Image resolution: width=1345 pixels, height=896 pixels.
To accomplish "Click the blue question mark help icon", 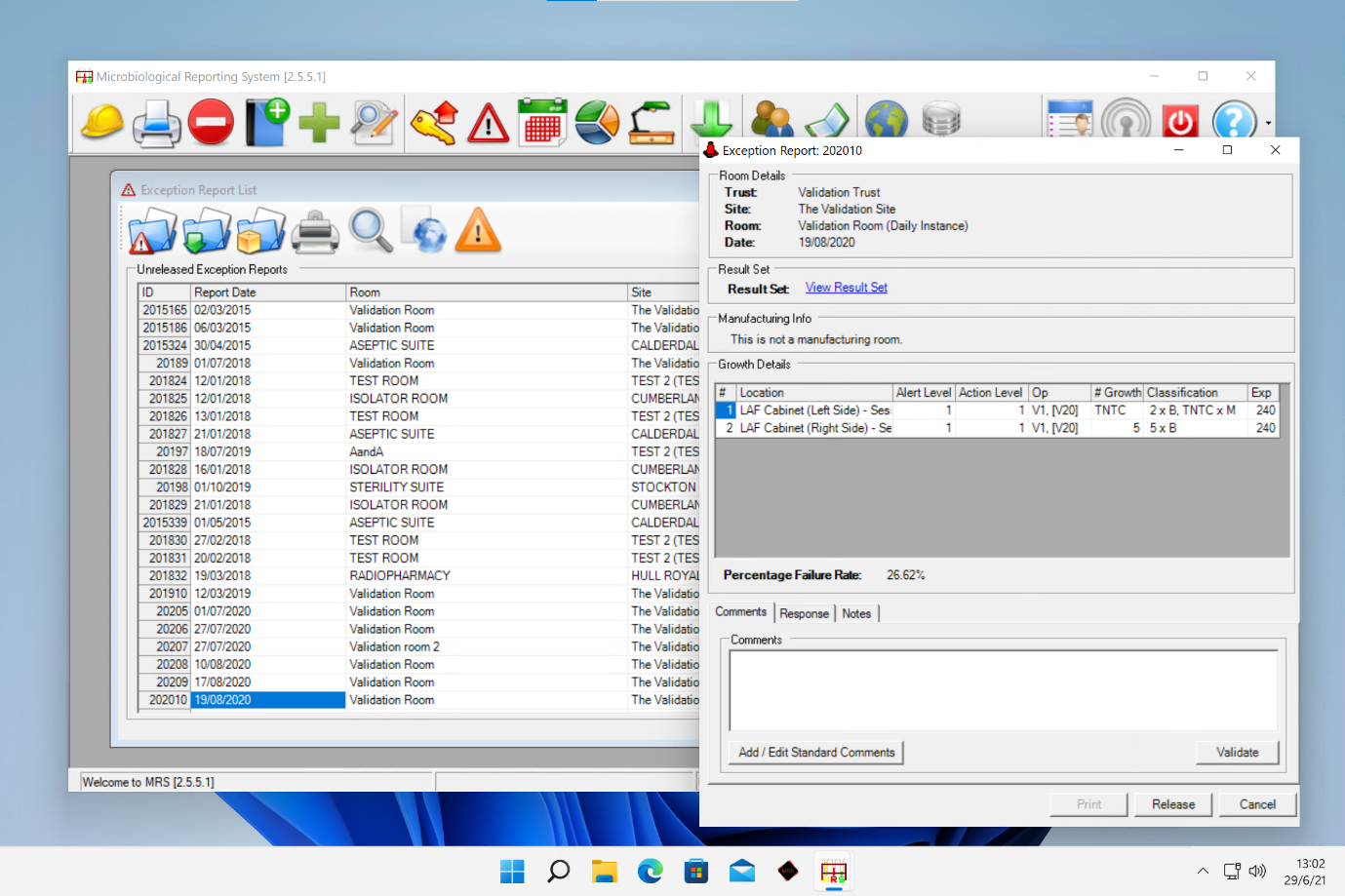I will click(x=1235, y=121).
